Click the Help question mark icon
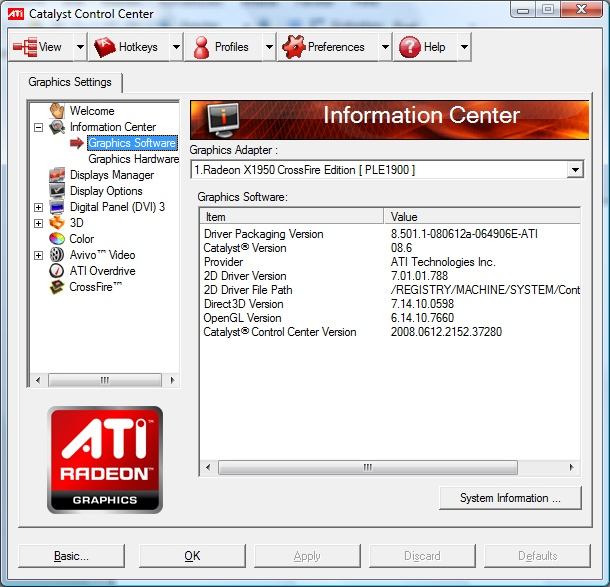This screenshot has width=610, height=587. 410,47
